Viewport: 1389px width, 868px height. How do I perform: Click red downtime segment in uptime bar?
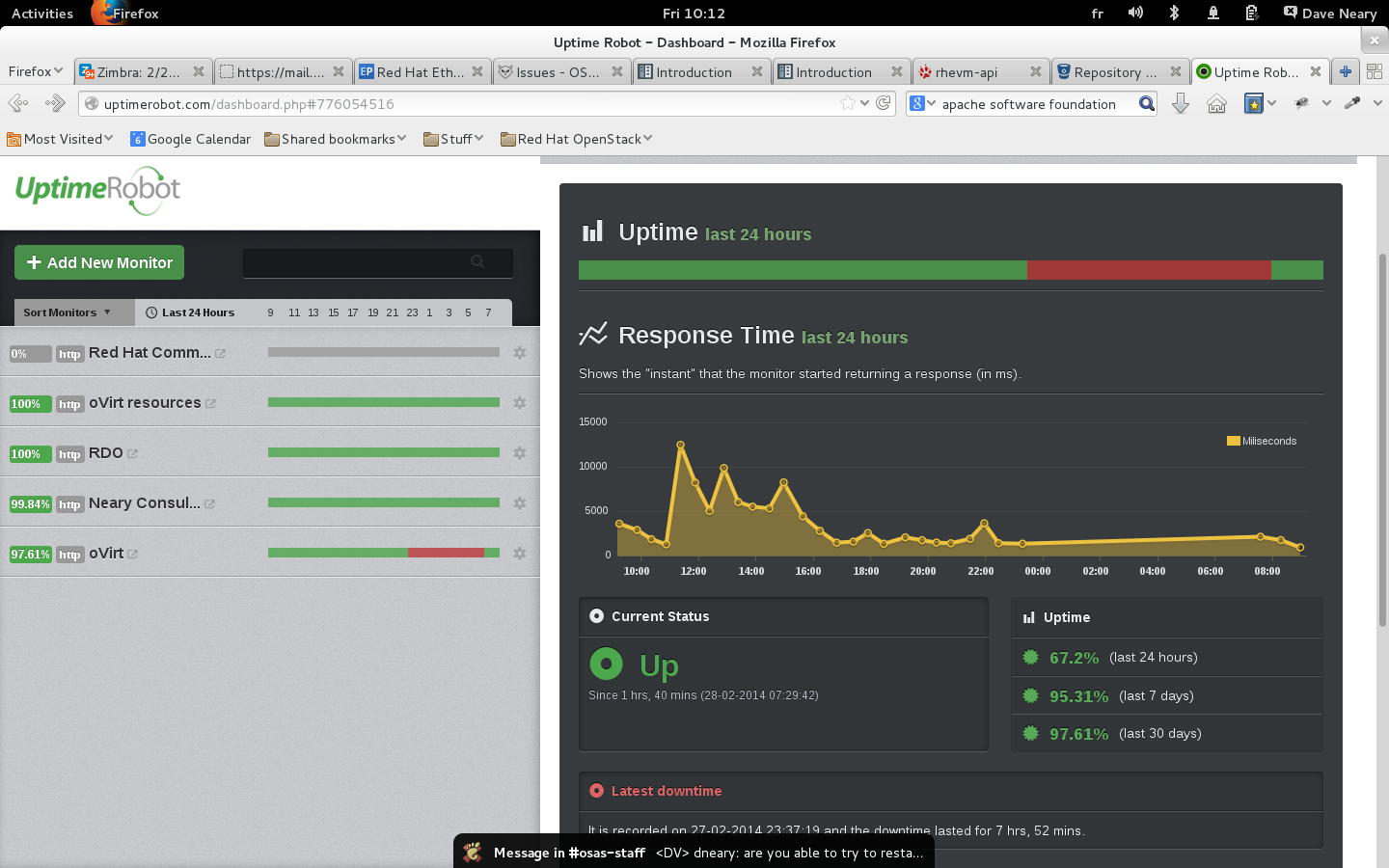[1148, 270]
